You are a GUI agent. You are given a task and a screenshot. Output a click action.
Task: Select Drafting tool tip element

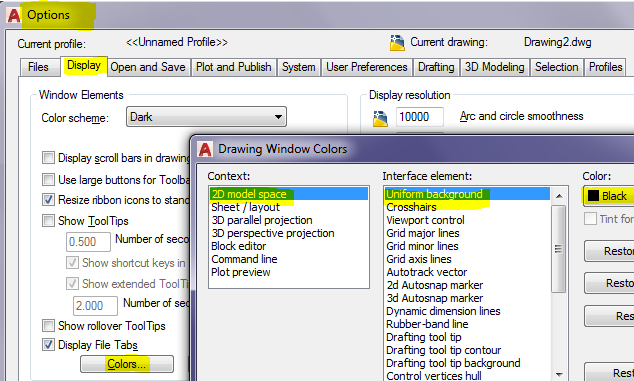(467, 337)
